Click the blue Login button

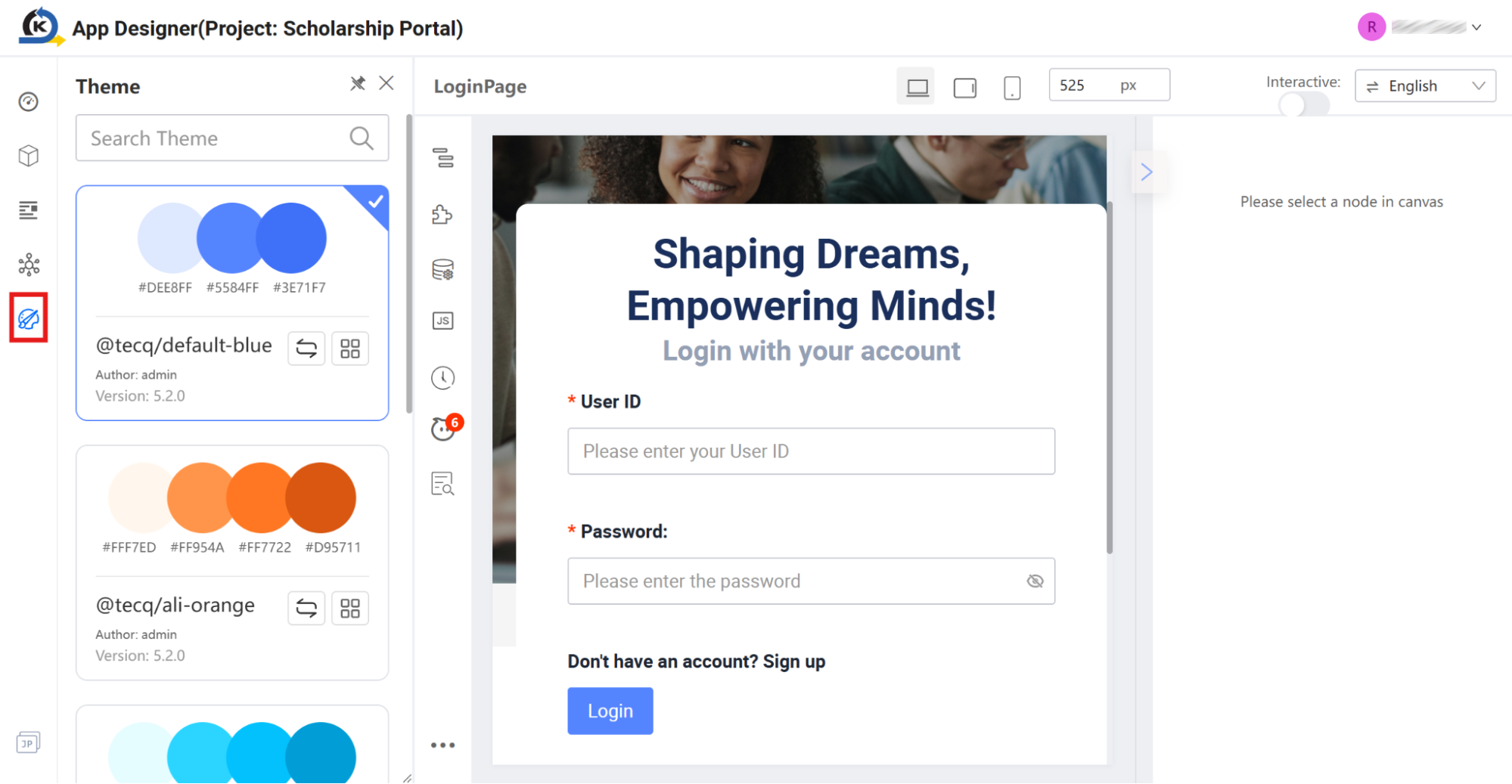(610, 711)
